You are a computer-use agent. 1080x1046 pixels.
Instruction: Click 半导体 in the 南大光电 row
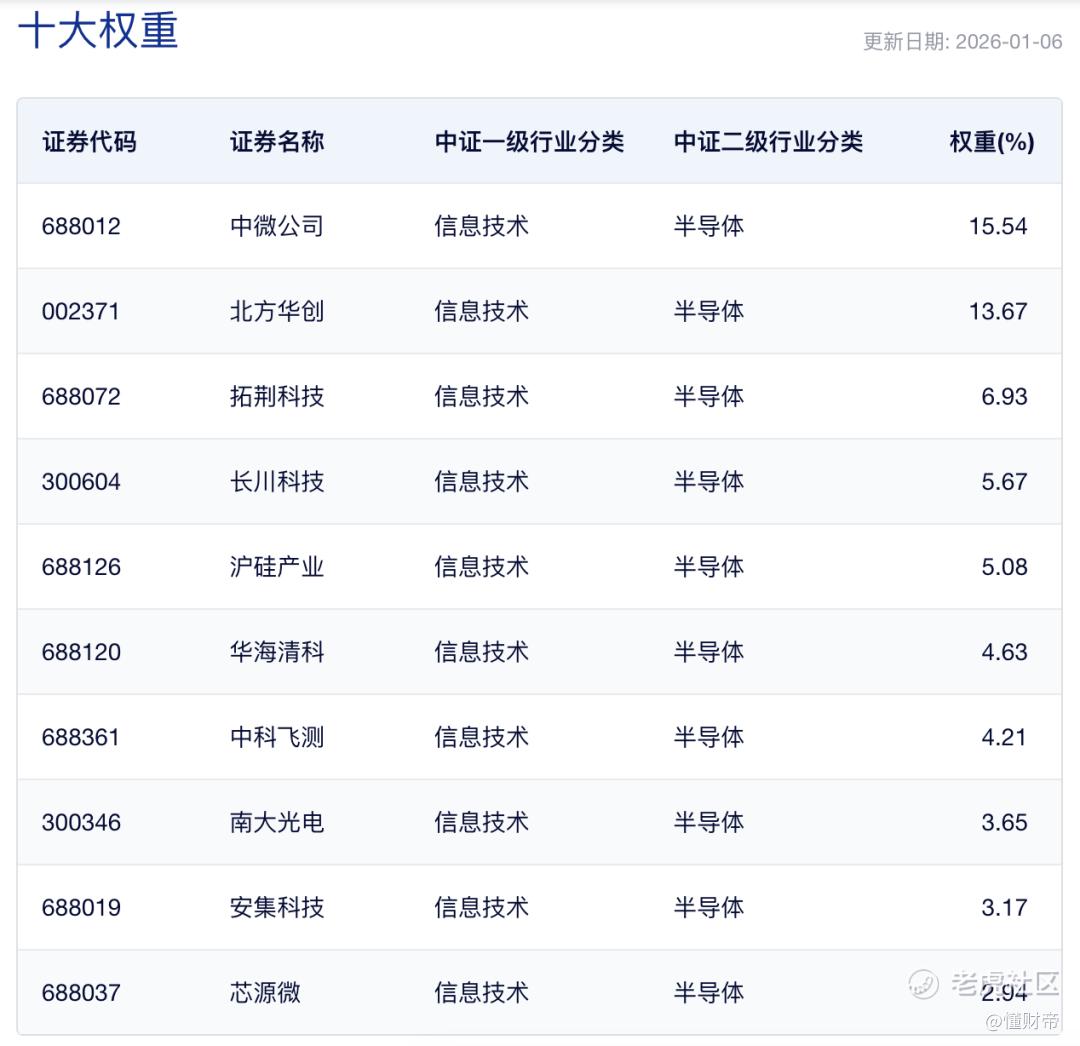click(x=709, y=822)
